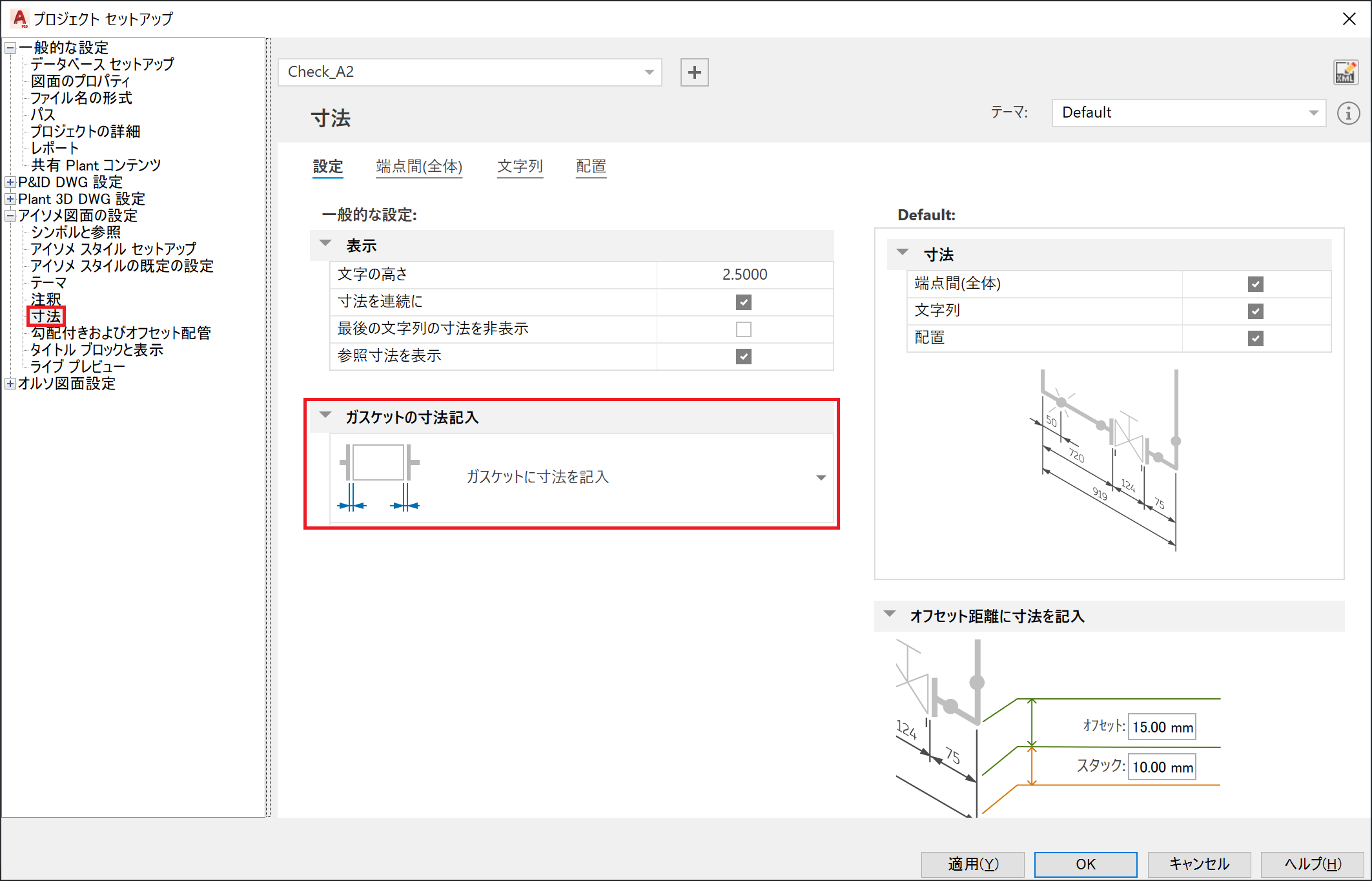Select 注釈 in the settings tree
The image size is (1372, 881).
[x=46, y=299]
